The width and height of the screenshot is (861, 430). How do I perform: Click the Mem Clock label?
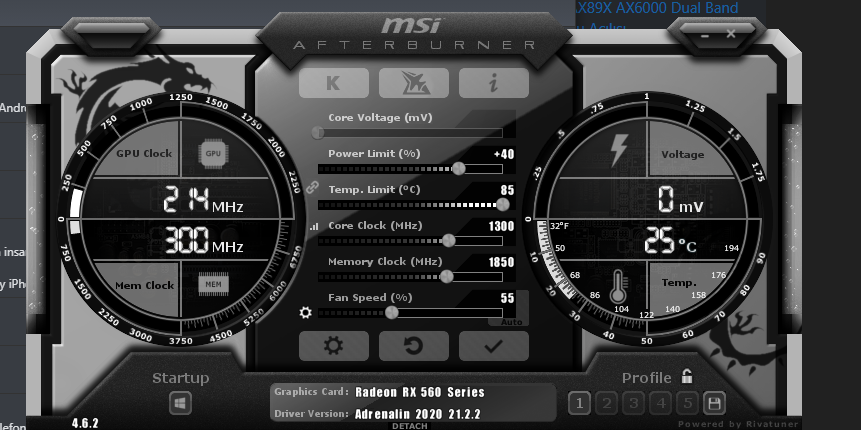144,286
